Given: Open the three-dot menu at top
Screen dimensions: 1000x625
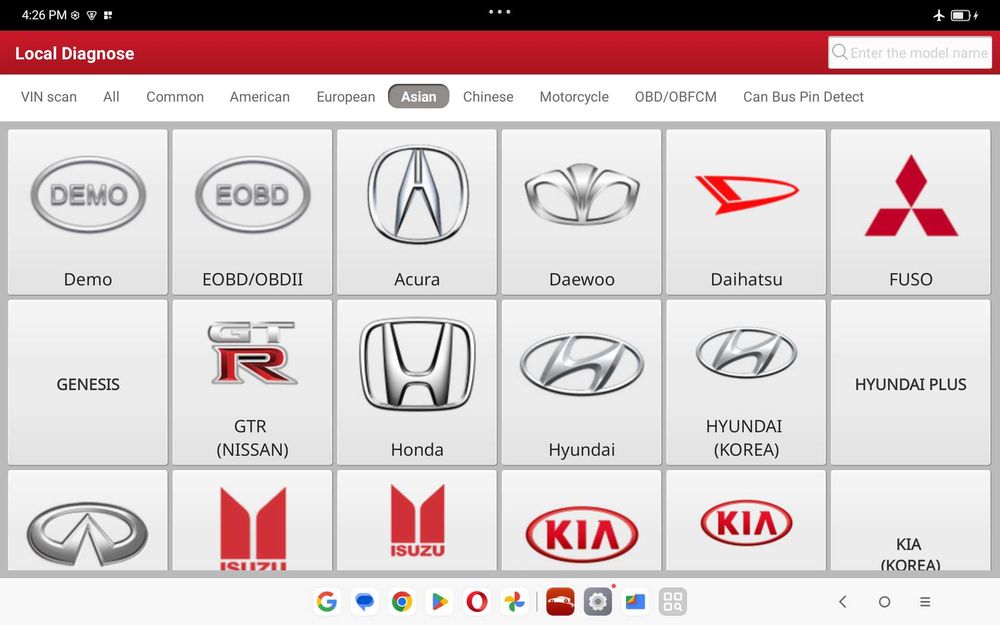Looking at the screenshot, I should click(x=499, y=12).
